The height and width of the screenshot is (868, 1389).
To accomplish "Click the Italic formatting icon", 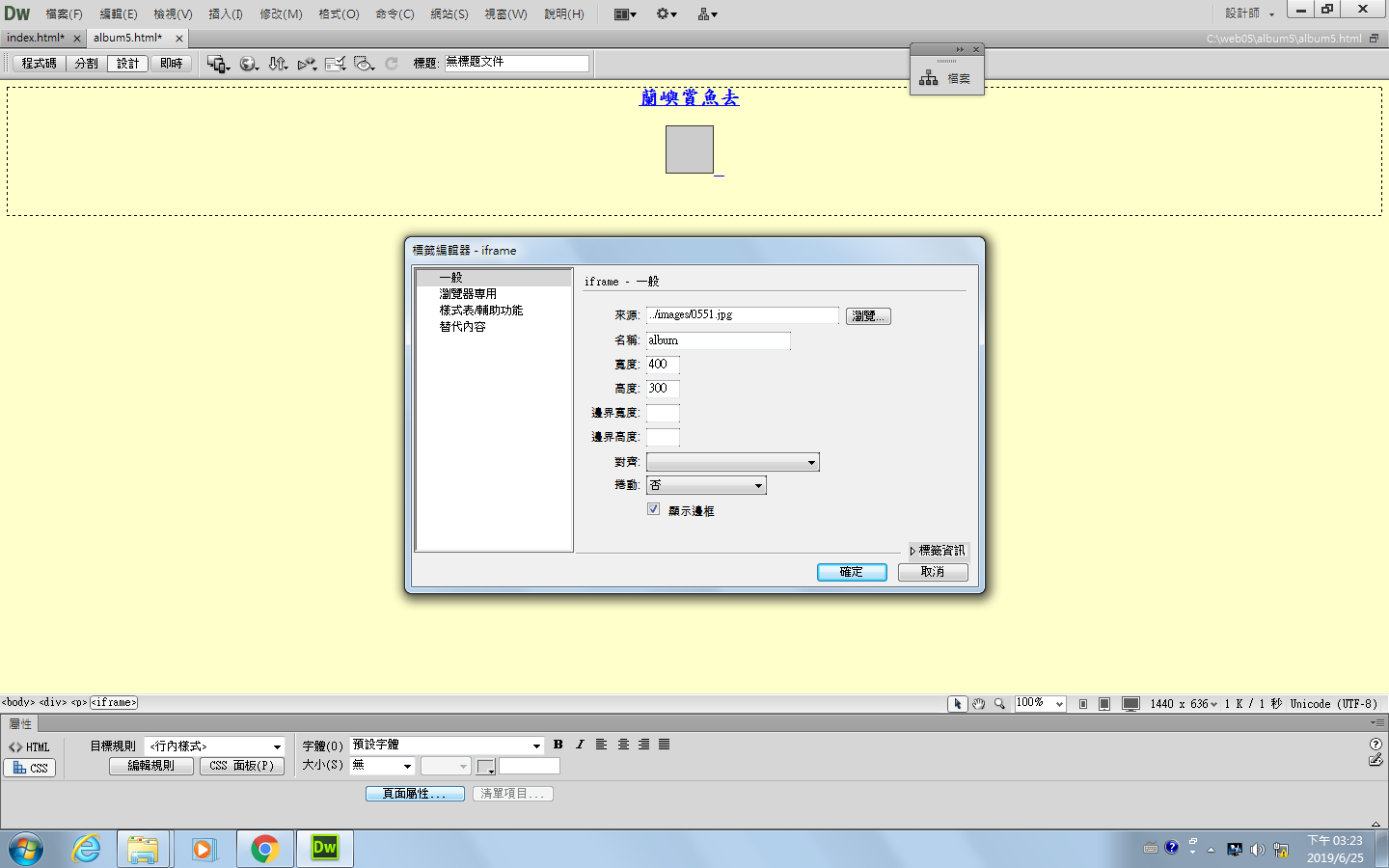I will tap(580, 745).
